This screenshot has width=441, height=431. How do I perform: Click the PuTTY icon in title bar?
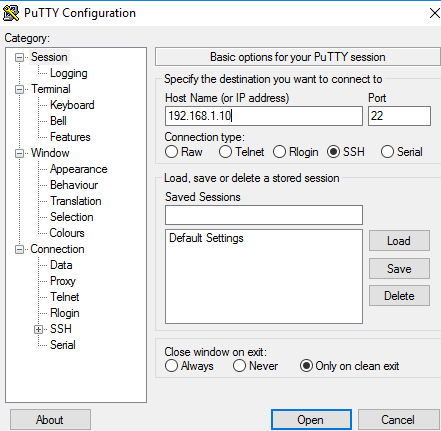coord(11,13)
